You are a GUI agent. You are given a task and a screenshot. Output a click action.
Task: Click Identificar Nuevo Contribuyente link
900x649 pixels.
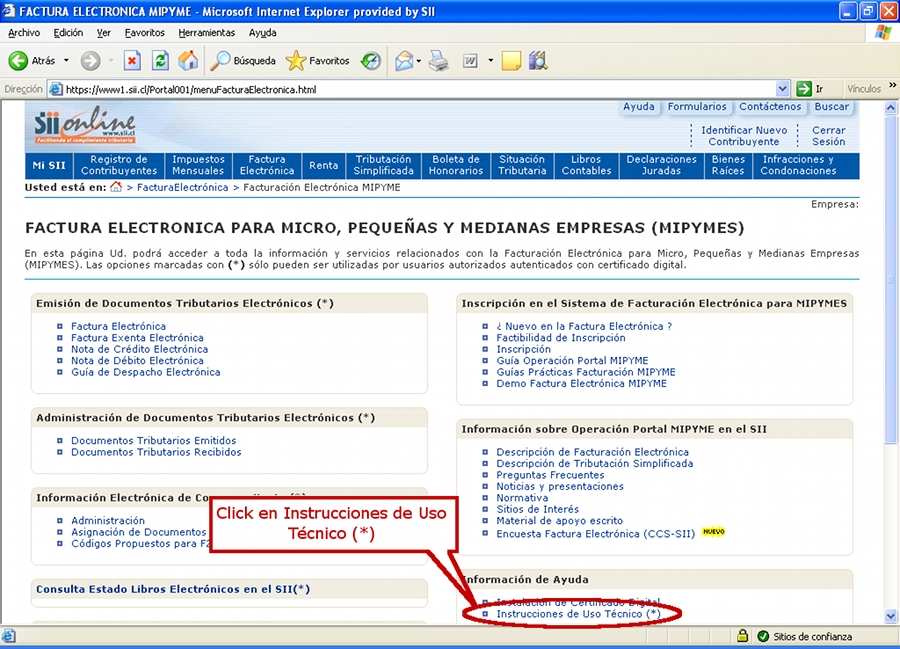[744, 136]
